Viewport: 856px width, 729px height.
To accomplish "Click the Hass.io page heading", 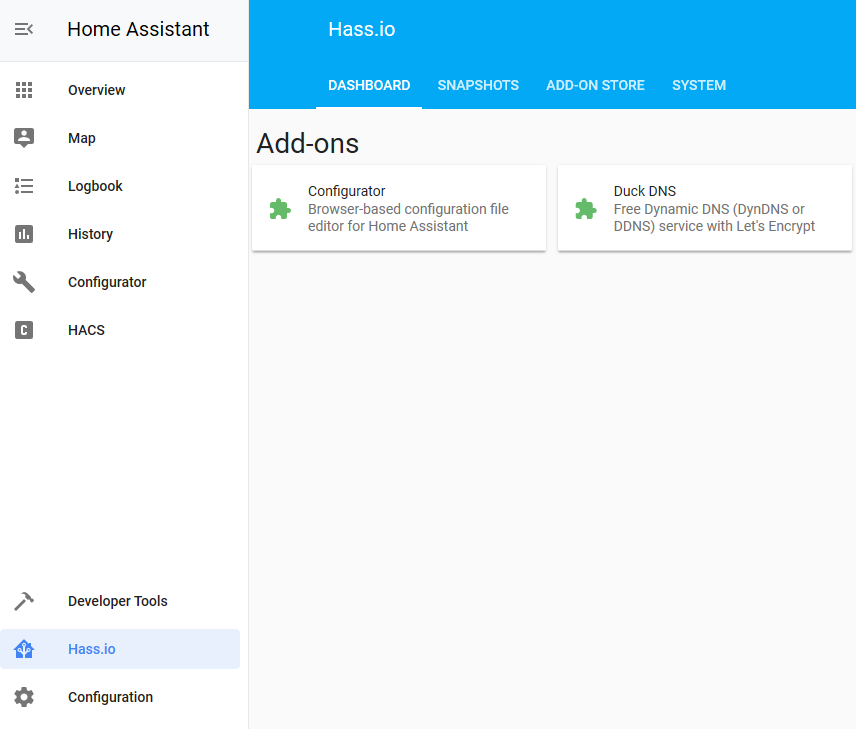I will click(361, 29).
